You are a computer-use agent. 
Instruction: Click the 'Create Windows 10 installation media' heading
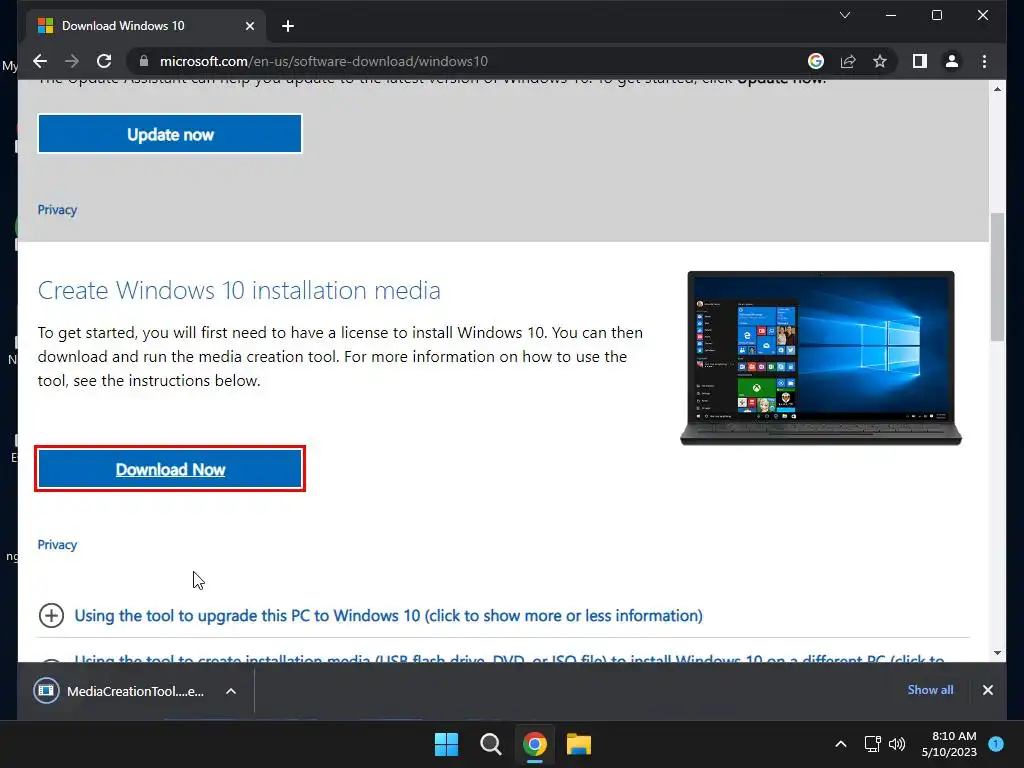pyautogui.click(x=239, y=290)
